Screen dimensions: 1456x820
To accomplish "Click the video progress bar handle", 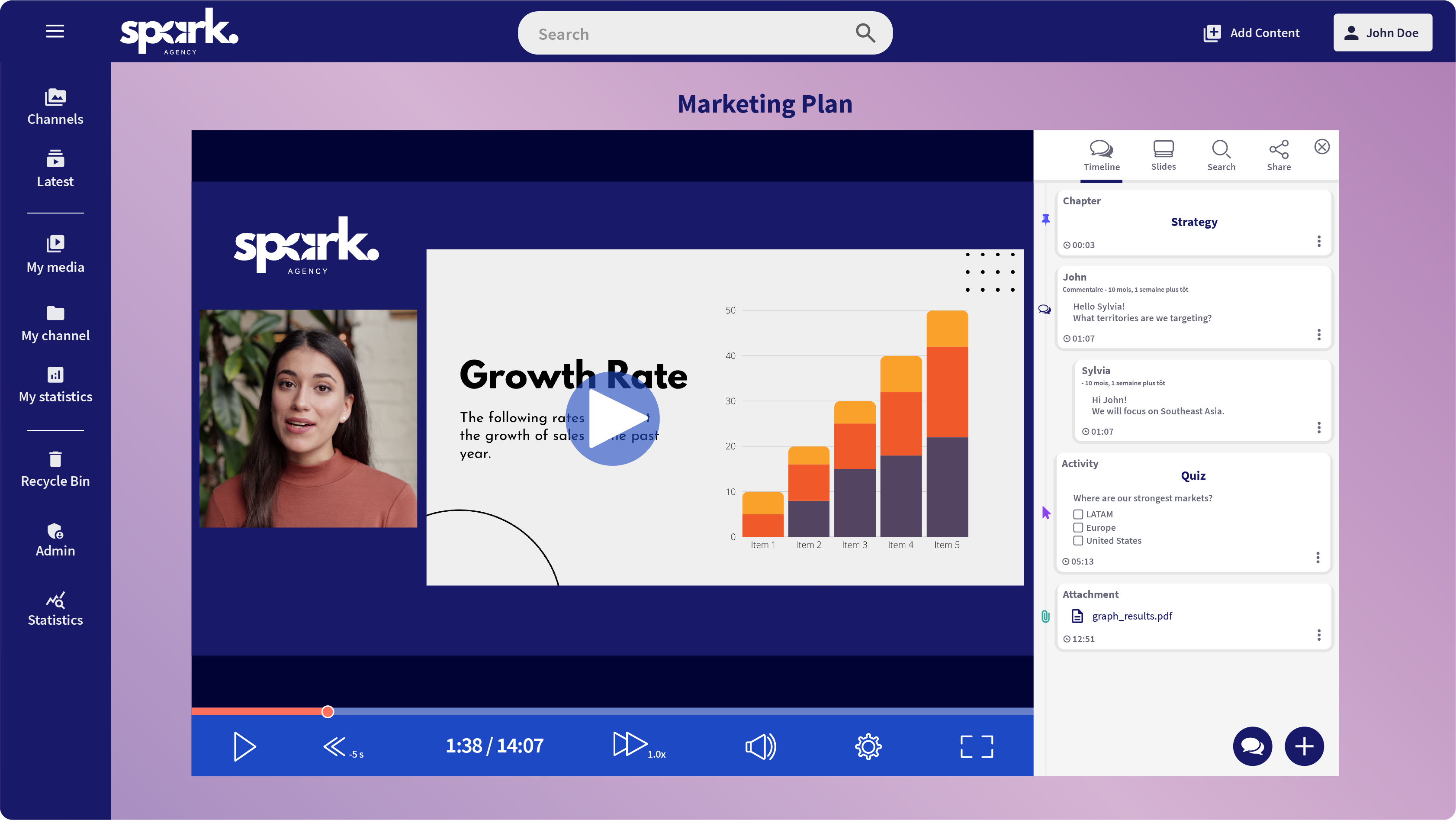I will click(328, 711).
